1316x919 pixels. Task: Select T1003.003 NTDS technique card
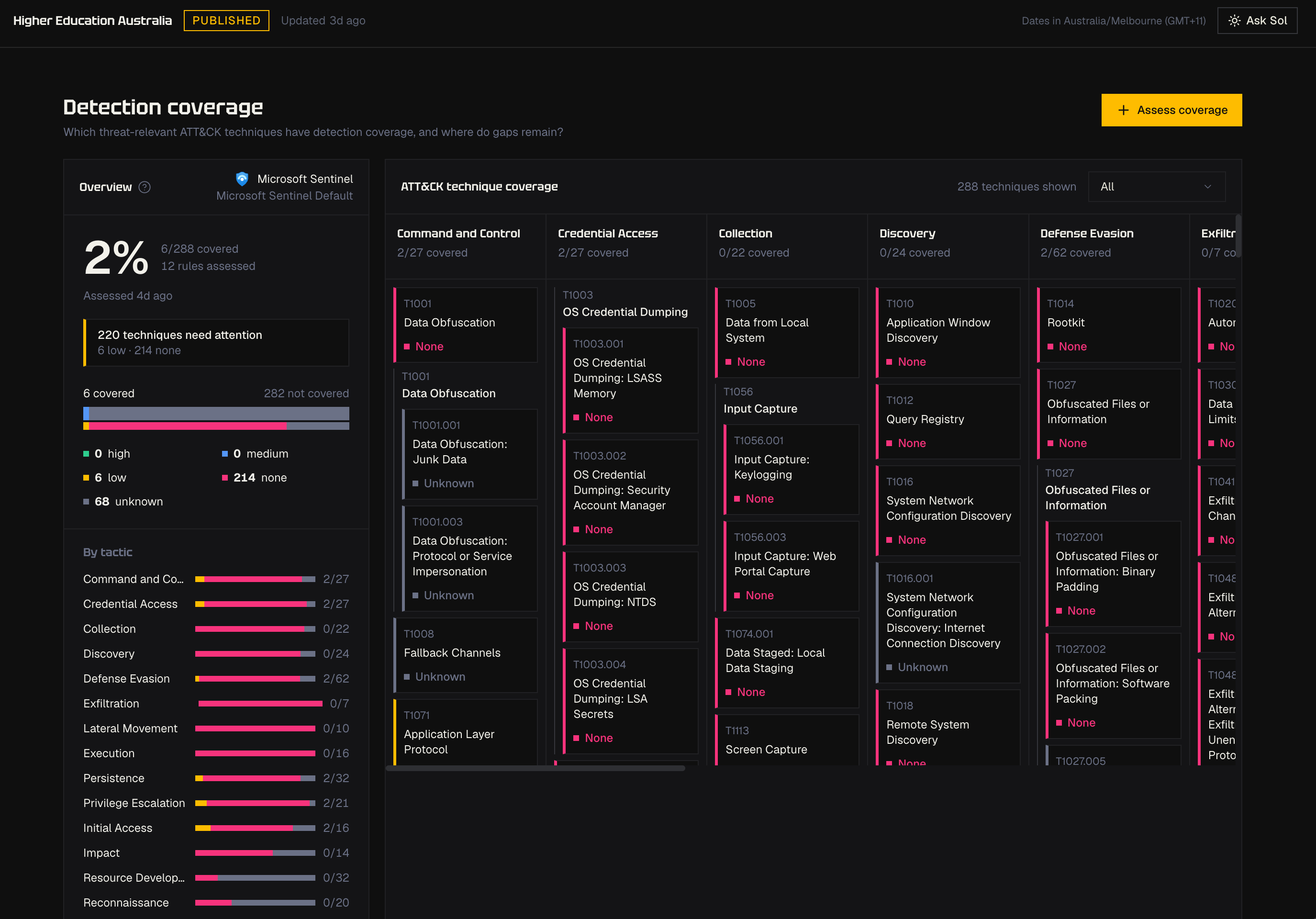(x=631, y=597)
